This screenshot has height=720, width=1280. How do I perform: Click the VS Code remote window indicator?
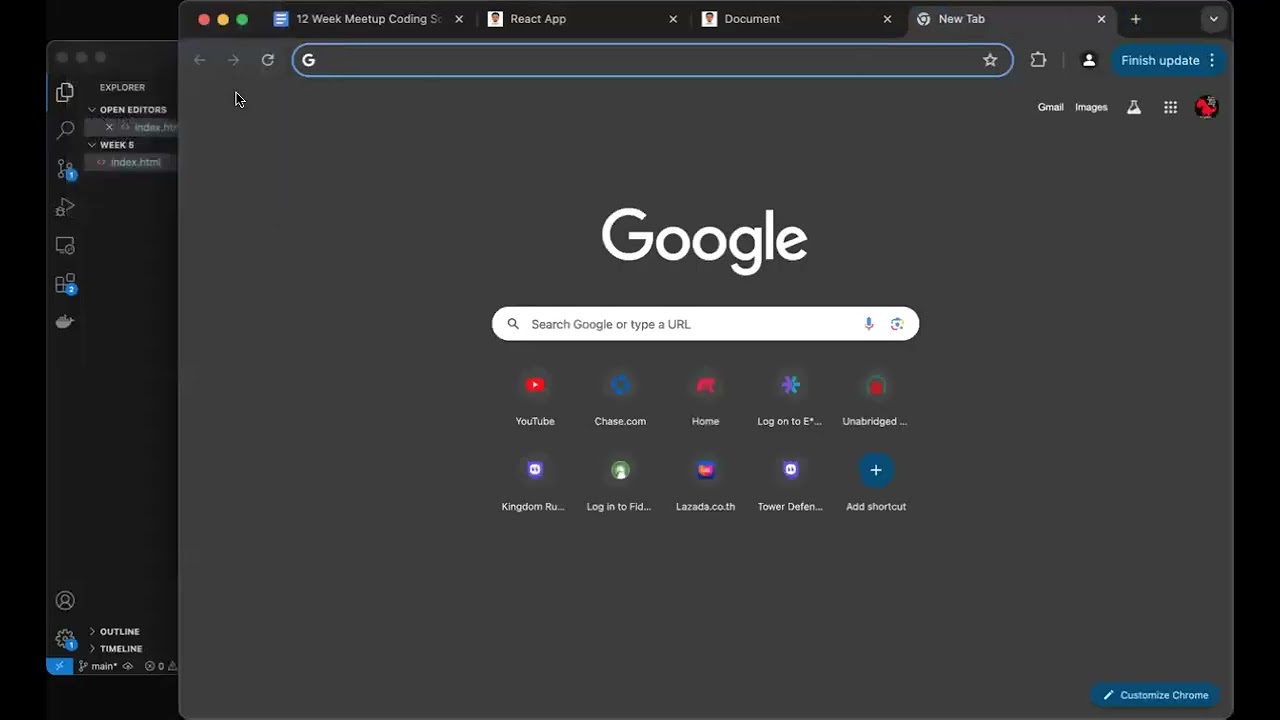click(59, 666)
